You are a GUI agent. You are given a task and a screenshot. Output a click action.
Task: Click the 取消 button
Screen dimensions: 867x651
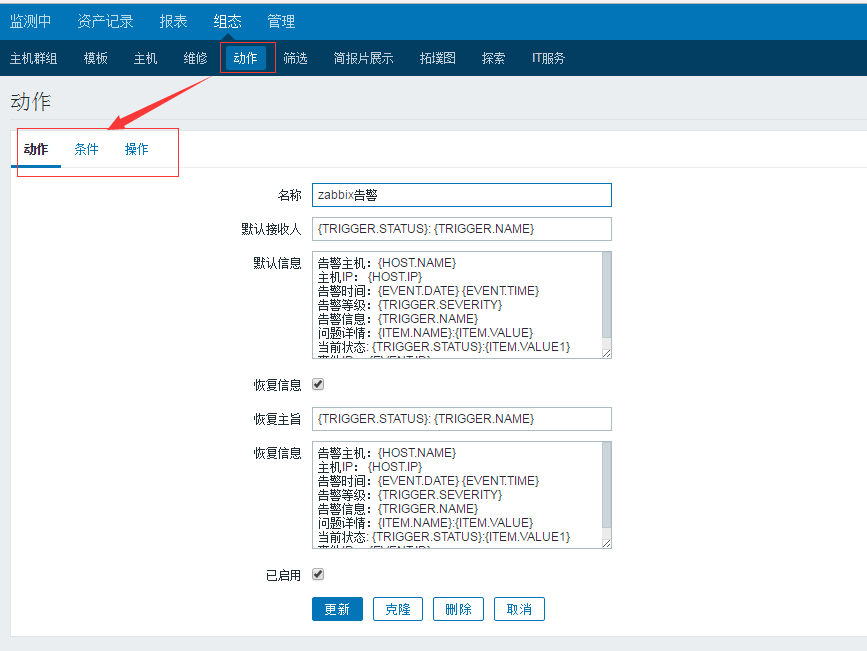(x=519, y=609)
